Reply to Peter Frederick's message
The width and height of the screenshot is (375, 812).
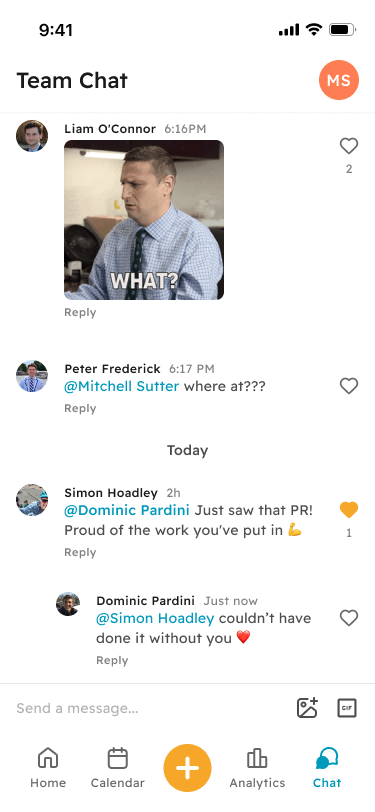click(80, 409)
